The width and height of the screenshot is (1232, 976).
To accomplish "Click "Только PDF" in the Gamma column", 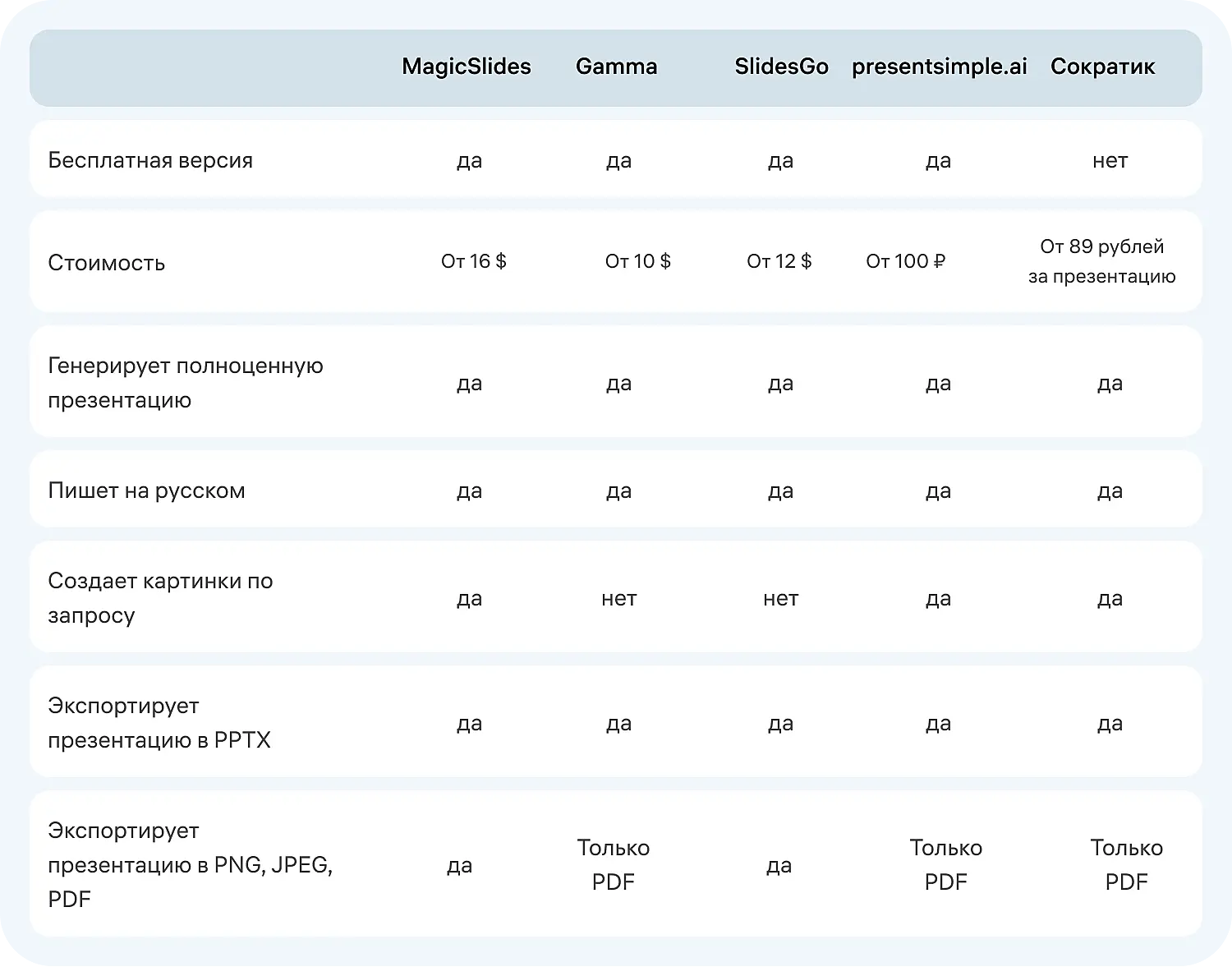I will tap(614, 864).
